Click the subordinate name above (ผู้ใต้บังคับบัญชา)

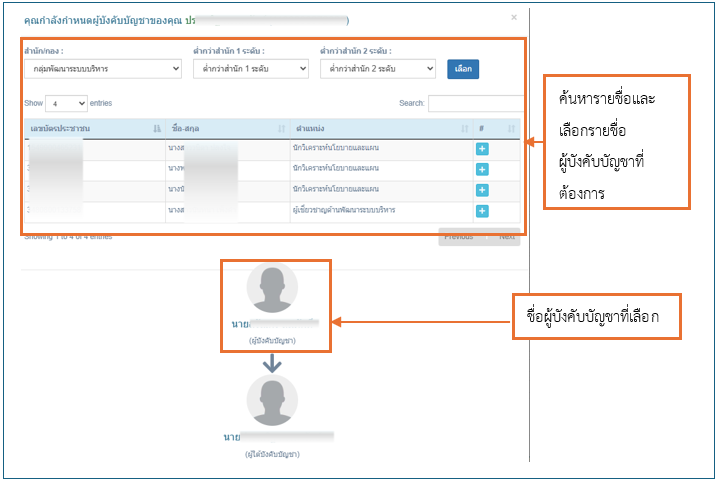pyautogui.click(x=278, y=437)
